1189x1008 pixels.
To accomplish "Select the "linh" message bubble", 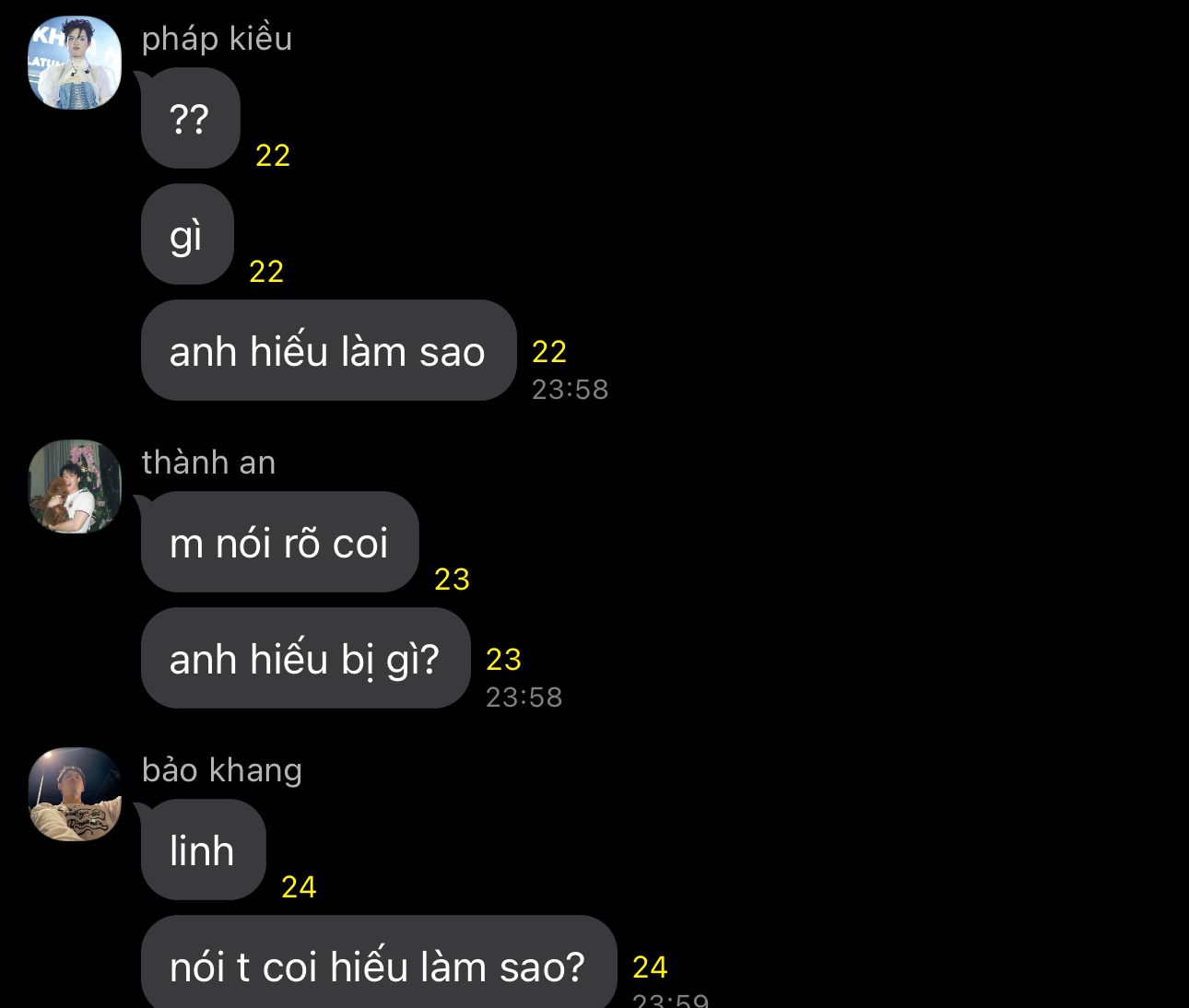I will click(203, 850).
